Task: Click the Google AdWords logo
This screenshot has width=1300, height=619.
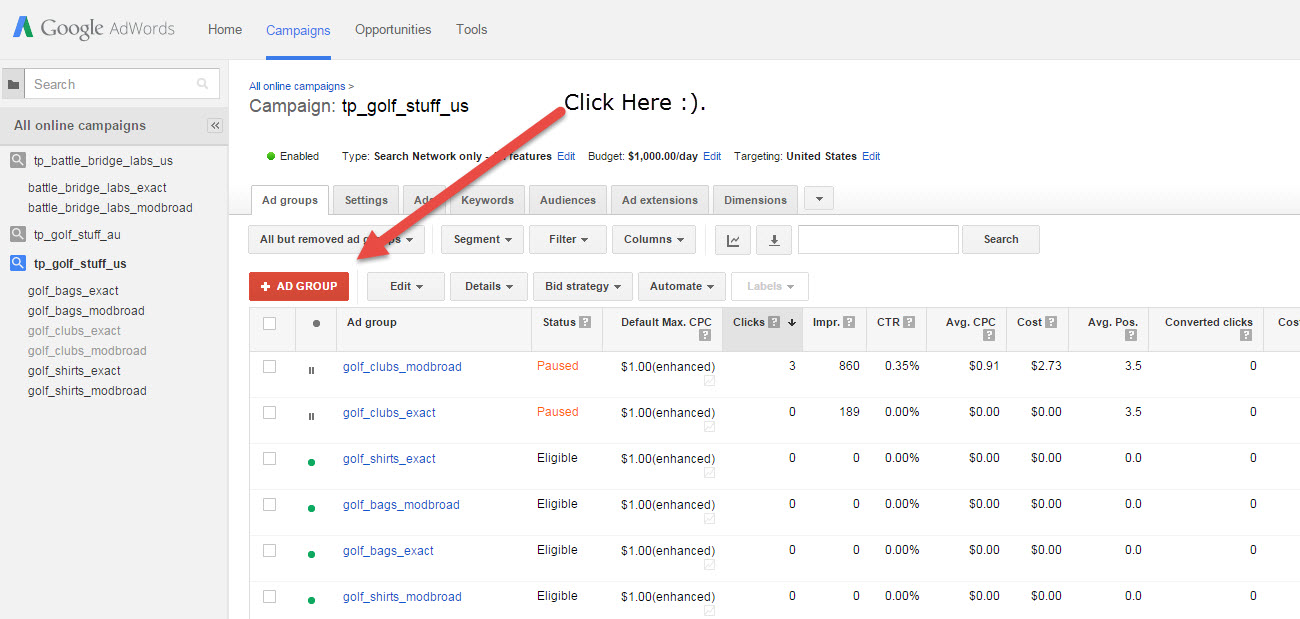Action: [92, 28]
